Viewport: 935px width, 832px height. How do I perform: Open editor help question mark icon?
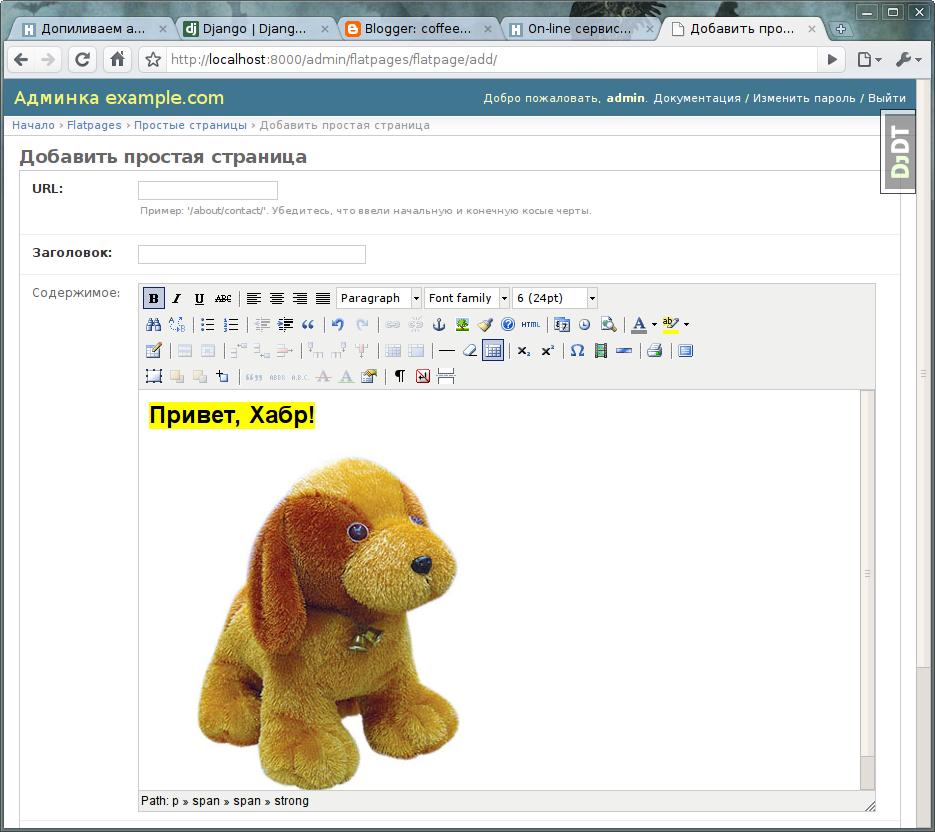(508, 324)
